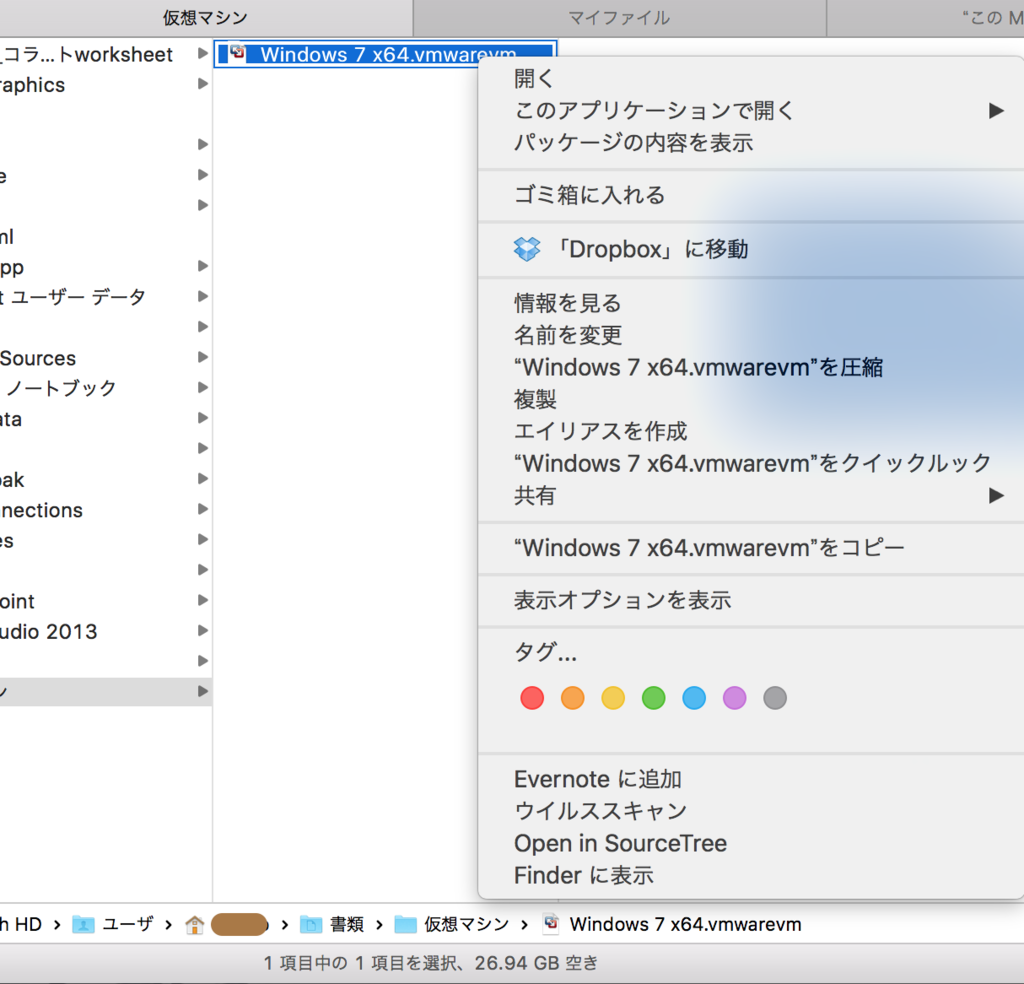Apply the gray tag
The width and height of the screenshot is (1024, 984).
tap(775, 698)
